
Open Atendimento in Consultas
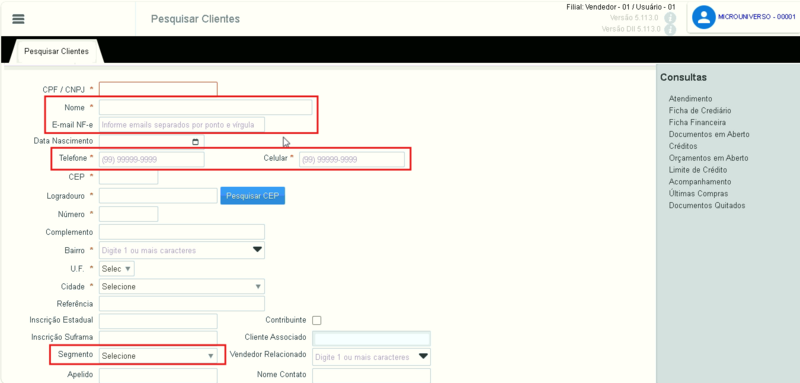pyautogui.click(x=690, y=99)
